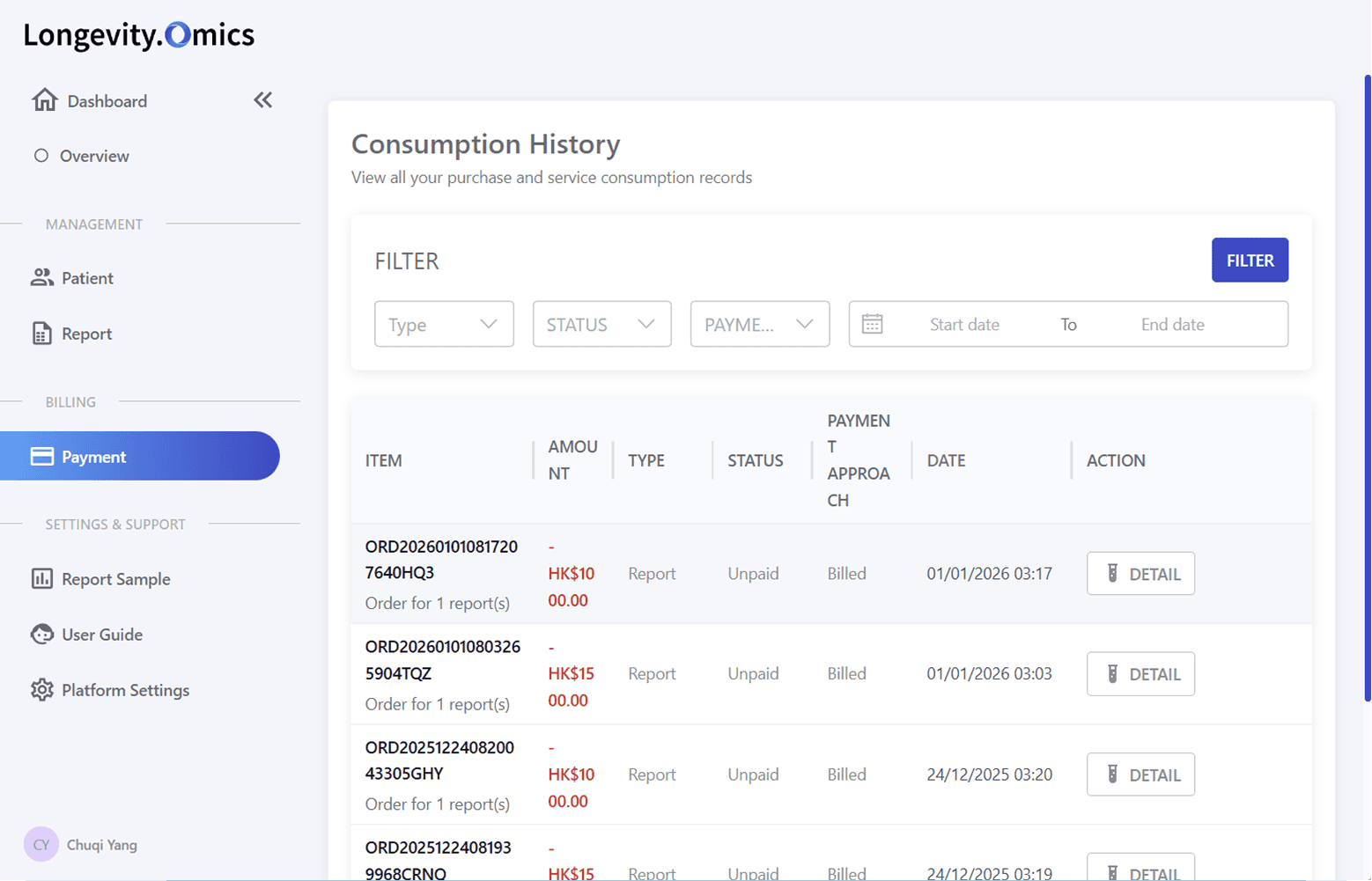This screenshot has height=881, width=1372.
Task: Click the -HK$1000.00 amount for order 7640HQ3
Action: (571, 574)
